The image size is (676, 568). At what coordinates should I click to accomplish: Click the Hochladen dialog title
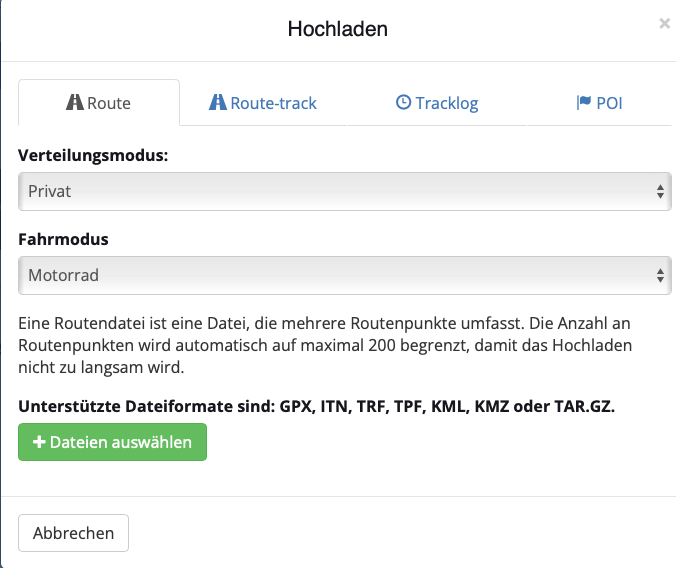pyautogui.click(x=337, y=28)
